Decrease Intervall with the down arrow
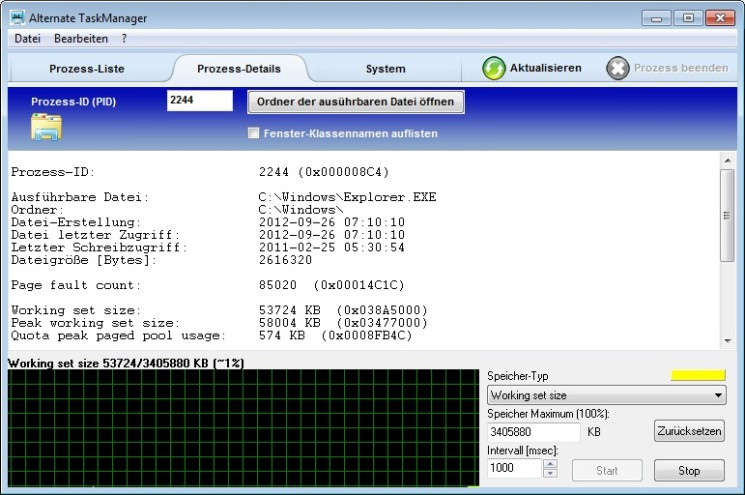The height and width of the screenshot is (495, 745). click(x=550, y=473)
